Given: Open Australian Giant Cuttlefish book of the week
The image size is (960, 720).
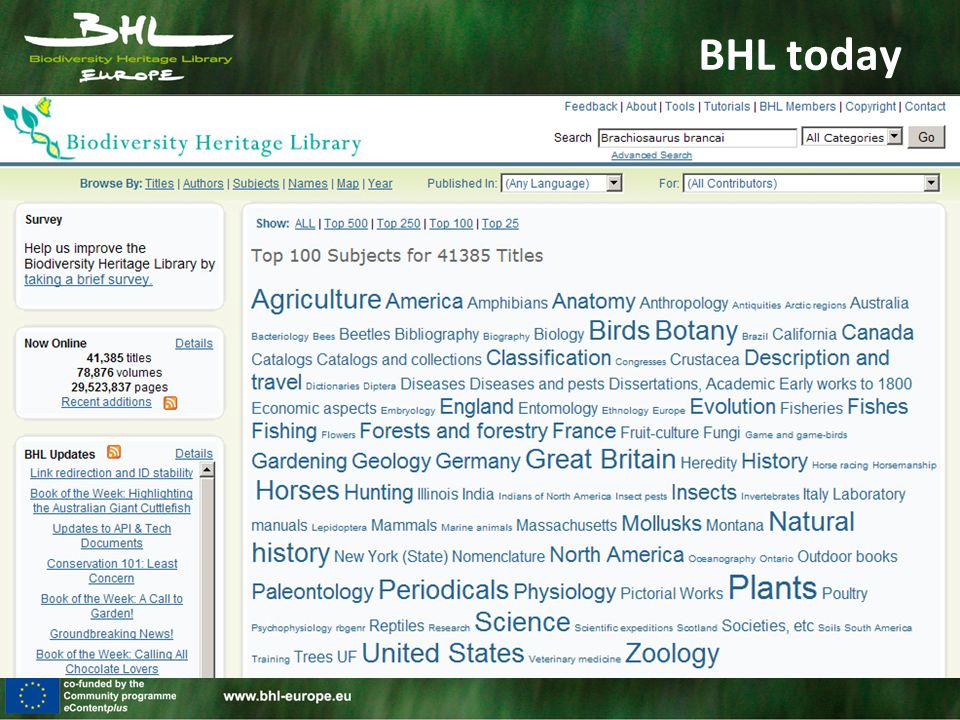Looking at the screenshot, I should pyautogui.click(x=111, y=501).
